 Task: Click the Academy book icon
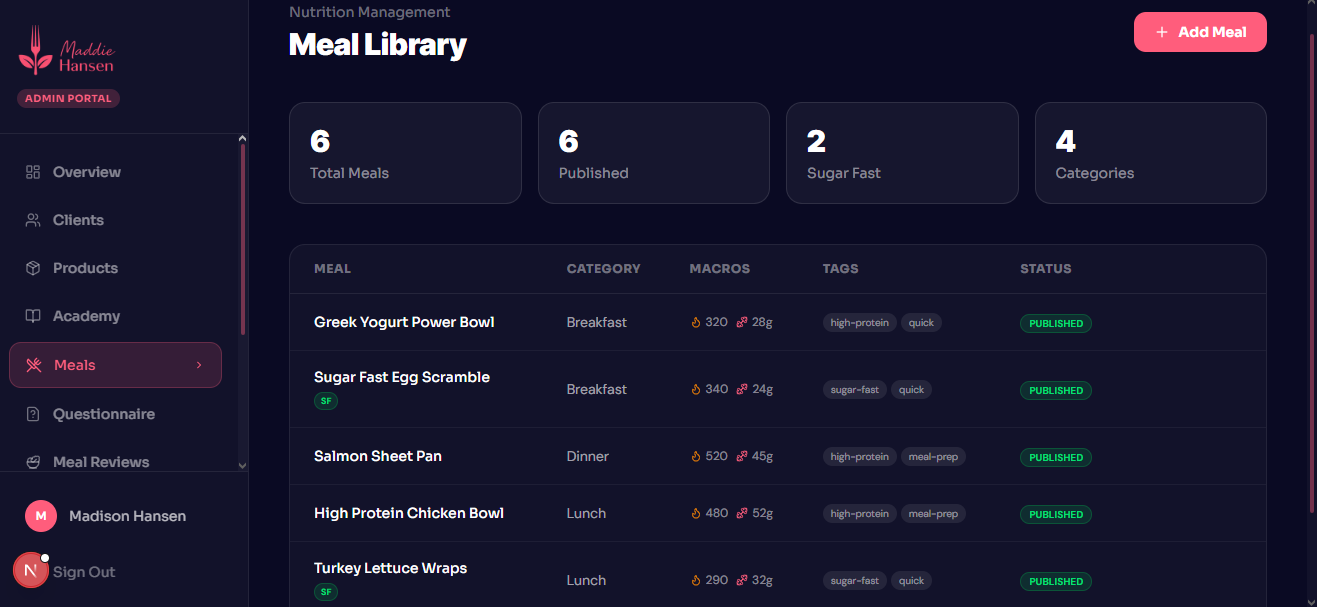(33, 316)
